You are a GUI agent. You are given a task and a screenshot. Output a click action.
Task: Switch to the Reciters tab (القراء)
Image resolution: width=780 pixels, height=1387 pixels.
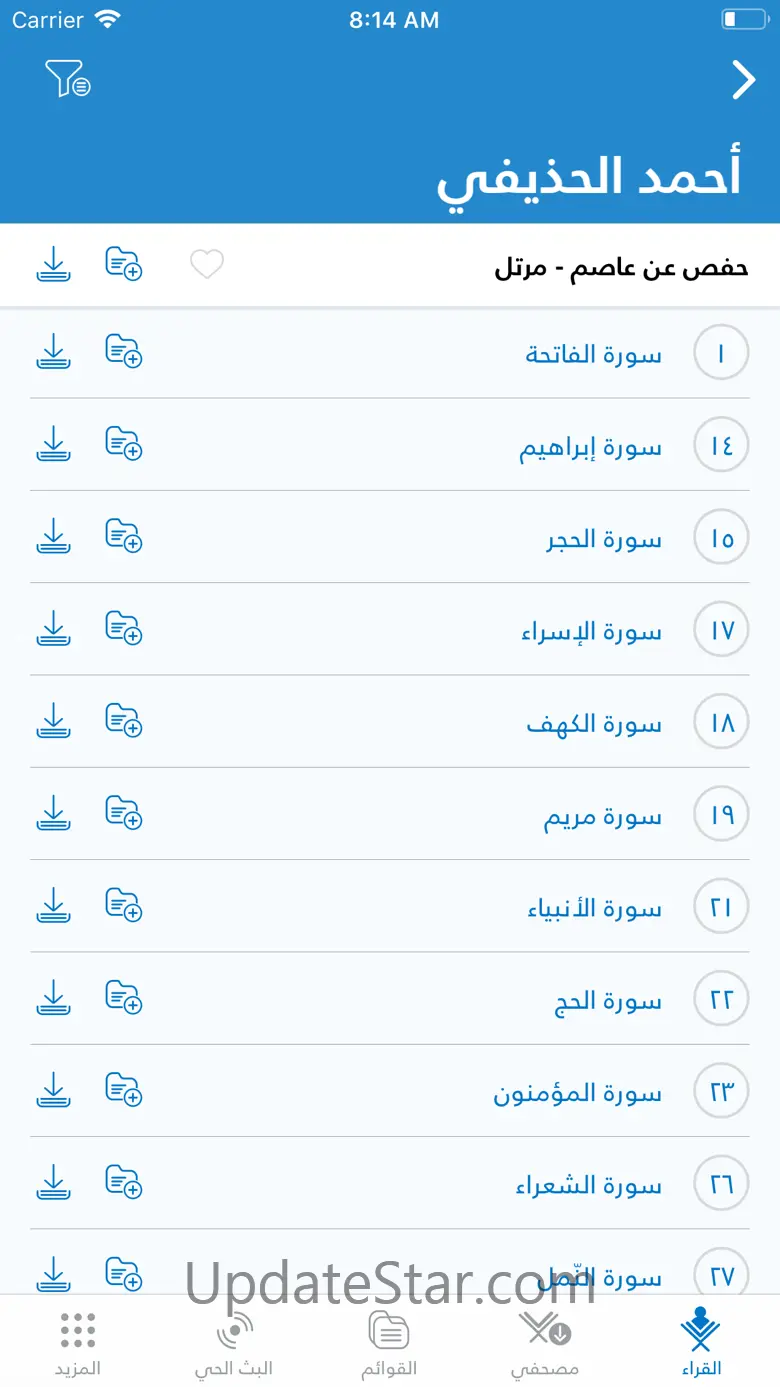(701, 1343)
